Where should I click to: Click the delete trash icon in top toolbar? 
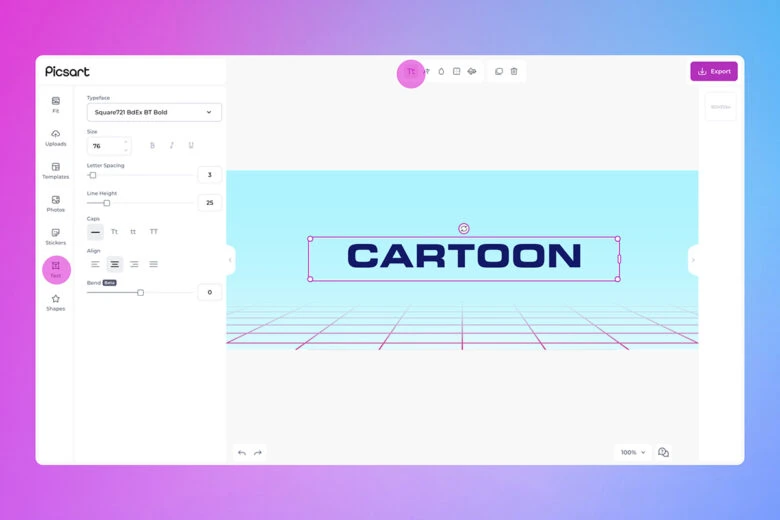514,72
